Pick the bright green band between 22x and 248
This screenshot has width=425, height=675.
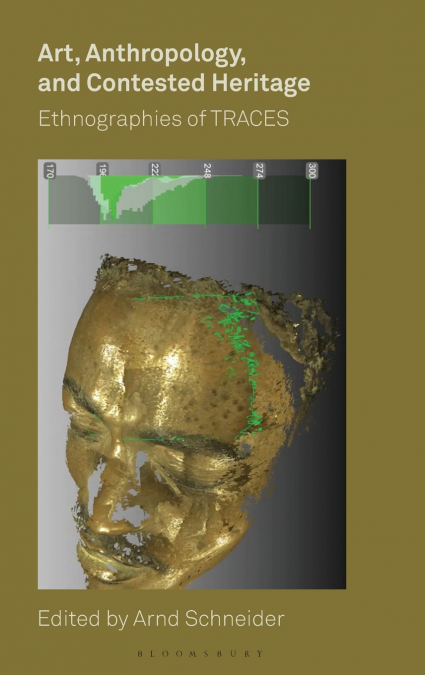coord(180,202)
